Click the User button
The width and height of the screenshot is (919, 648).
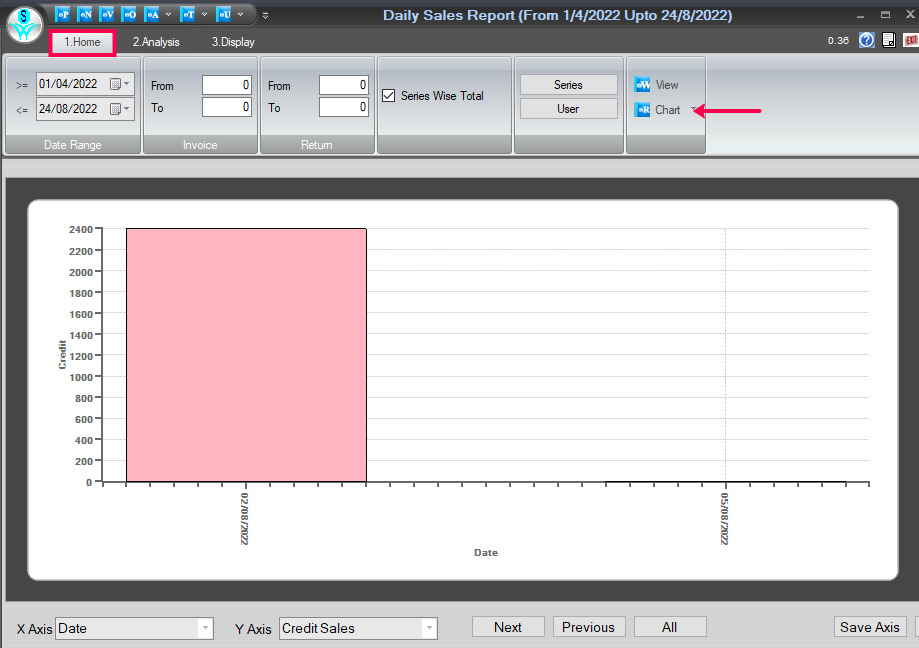pos(569,109)
